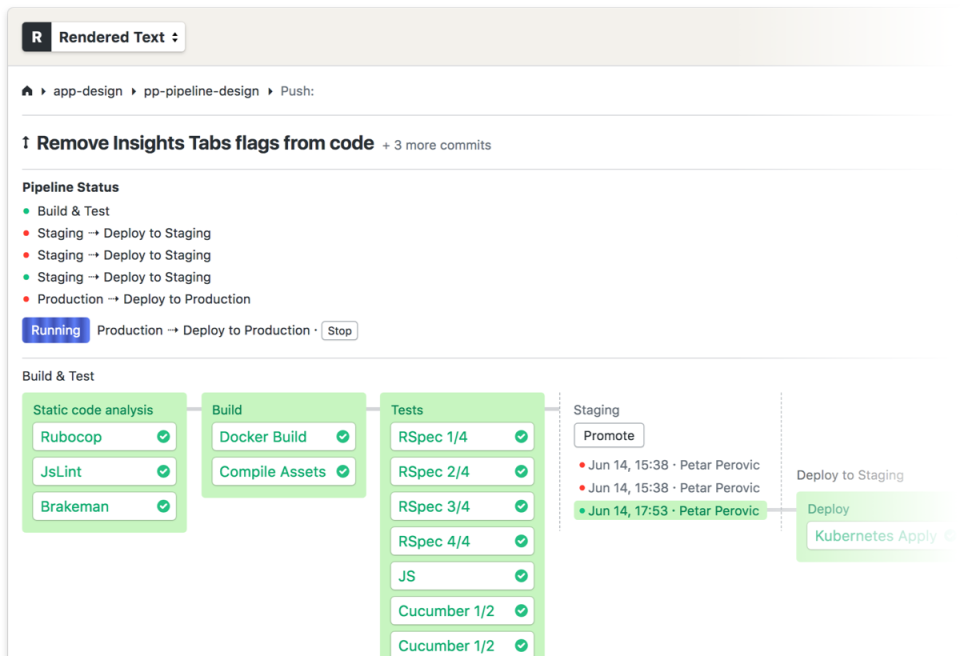Screen dimensions: 960x656
Task: Click the checkmark on RSpec 1/4
Action: (520, 436)
